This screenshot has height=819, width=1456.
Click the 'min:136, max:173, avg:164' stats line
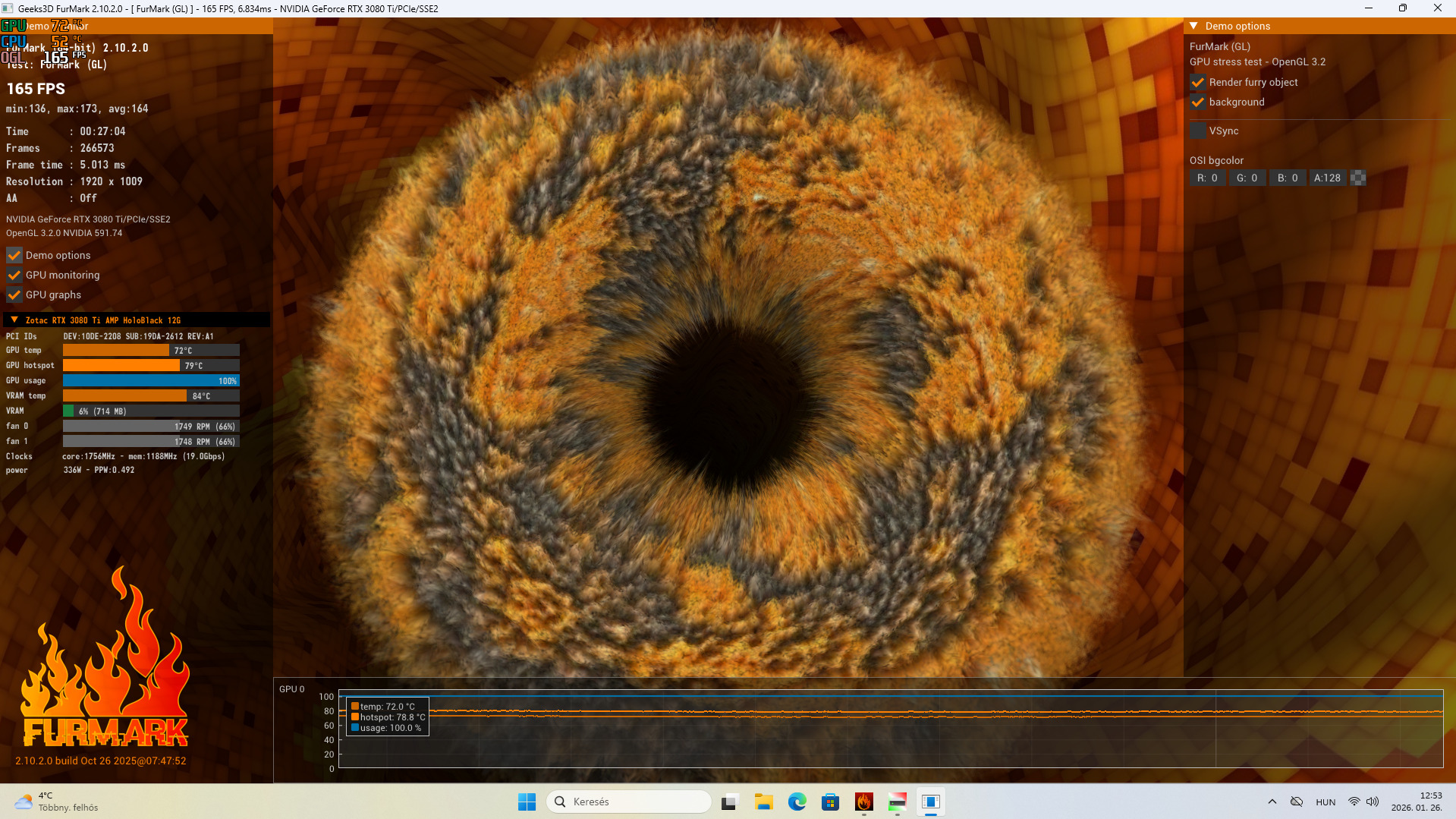pyautogui.click(x=77, y=109)
